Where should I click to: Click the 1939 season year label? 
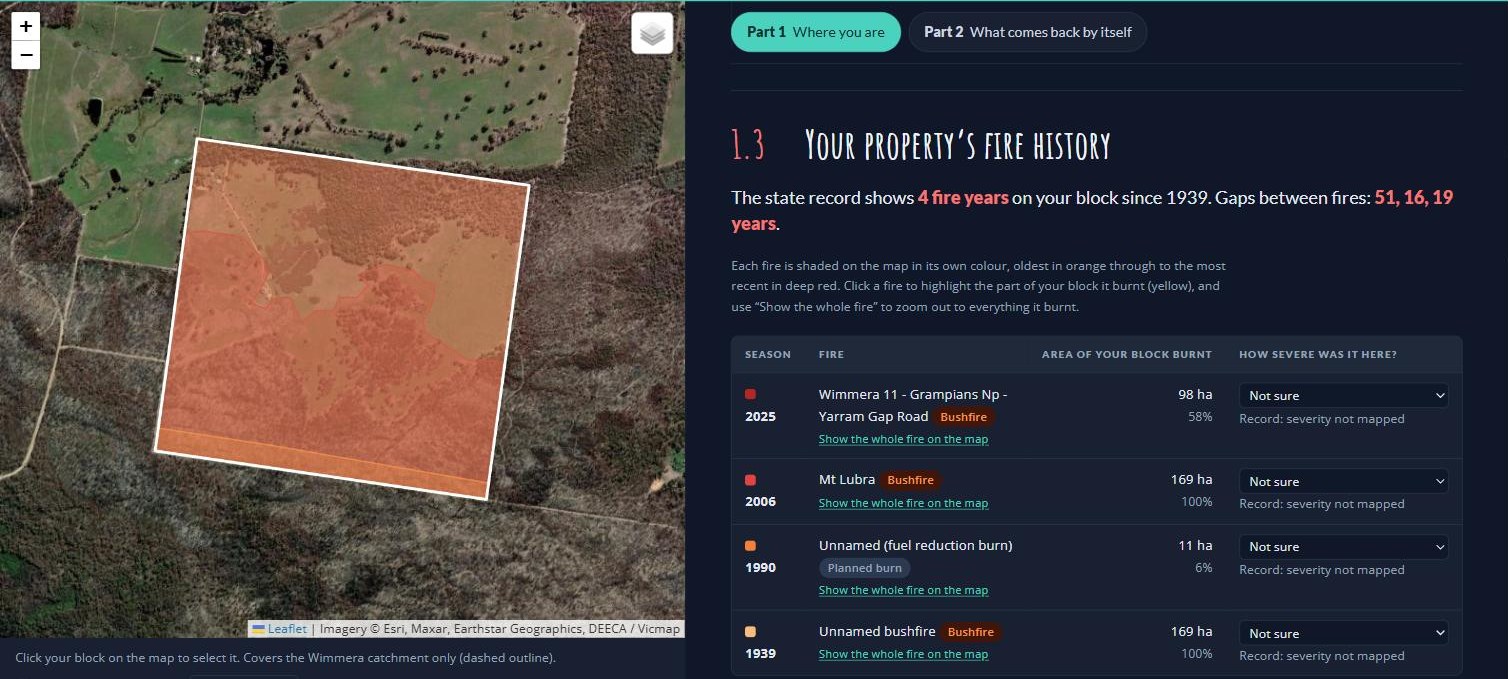coord(760,654)
